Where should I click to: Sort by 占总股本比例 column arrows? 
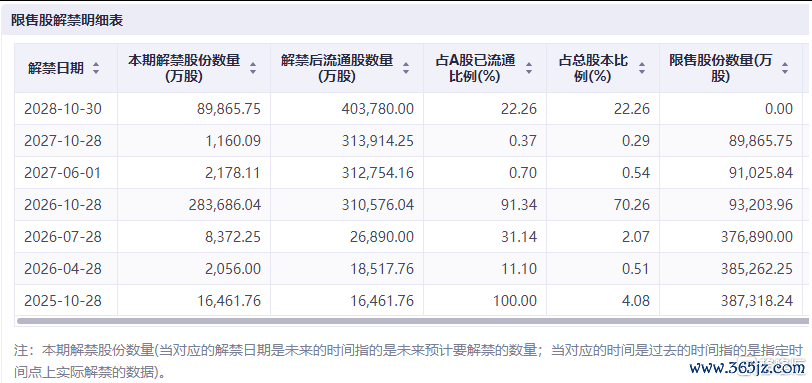coord(642,68)
